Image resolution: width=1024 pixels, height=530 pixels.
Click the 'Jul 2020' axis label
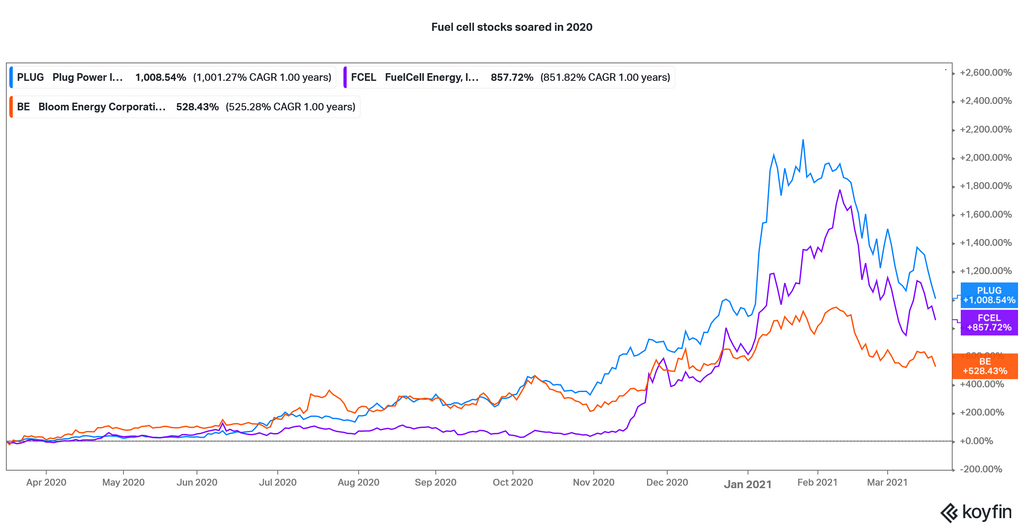tap(277, 483)
